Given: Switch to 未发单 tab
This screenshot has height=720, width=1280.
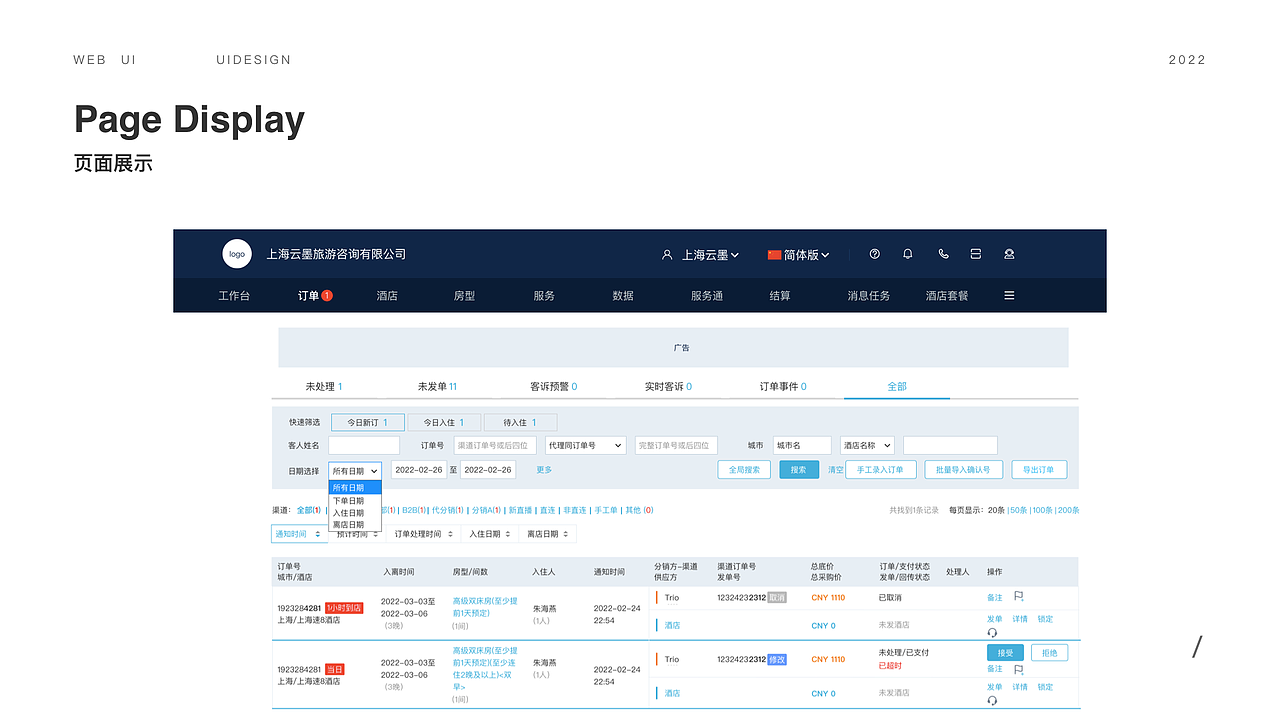Looking at the screenshot, I should pos(437,386).
